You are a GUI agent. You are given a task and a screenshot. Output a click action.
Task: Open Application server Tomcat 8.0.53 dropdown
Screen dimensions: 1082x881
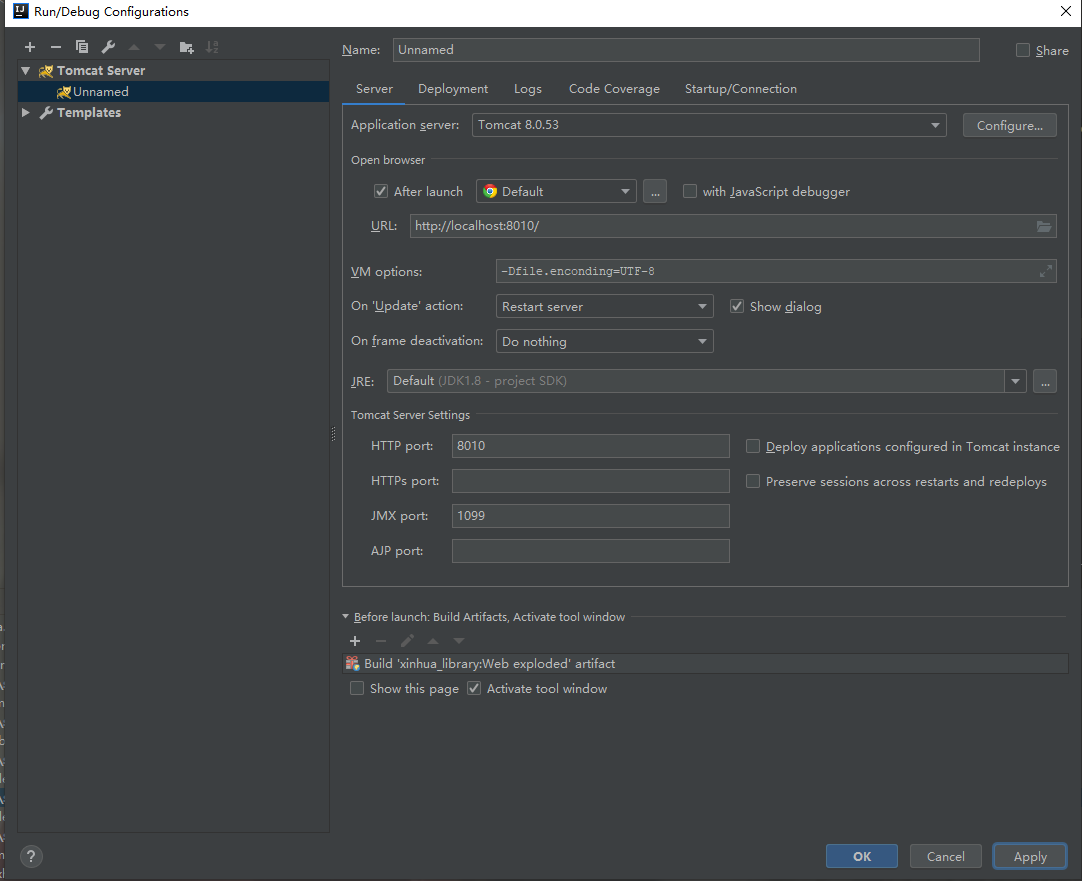(709, 125)
